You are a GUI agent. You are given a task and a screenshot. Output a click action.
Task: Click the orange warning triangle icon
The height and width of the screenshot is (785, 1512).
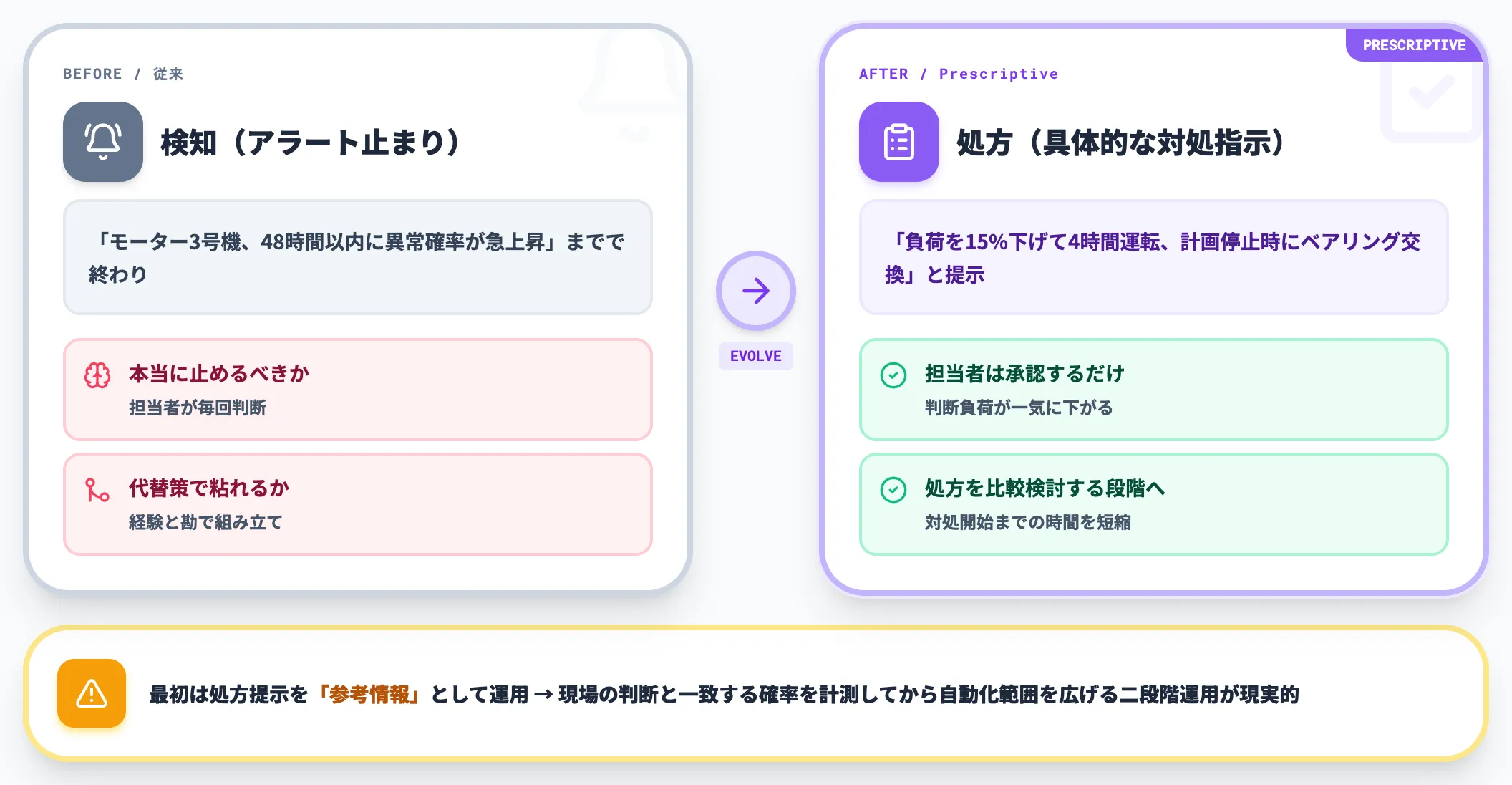[x=92, y=693]
